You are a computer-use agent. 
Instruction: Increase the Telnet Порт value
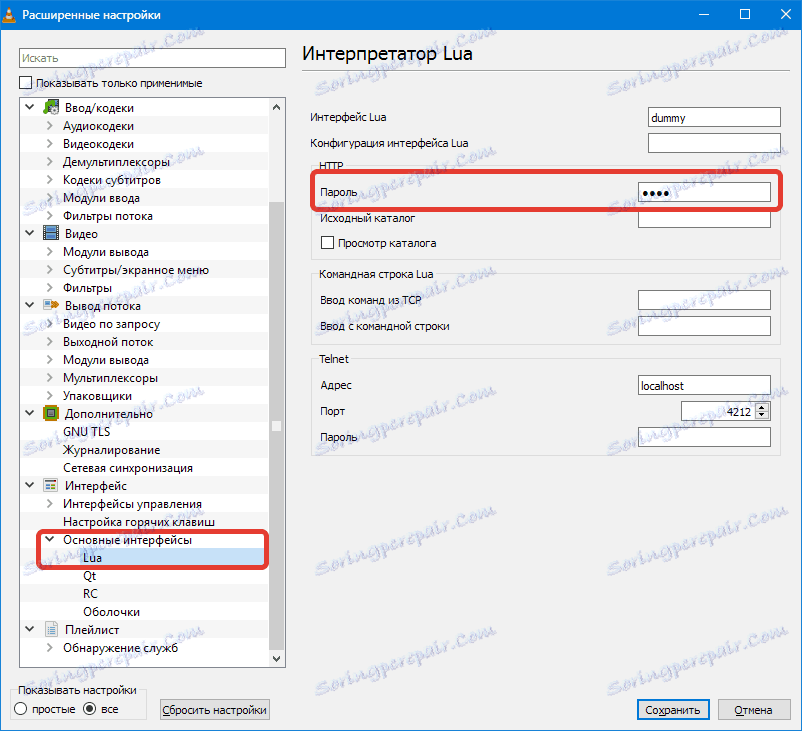762,407
